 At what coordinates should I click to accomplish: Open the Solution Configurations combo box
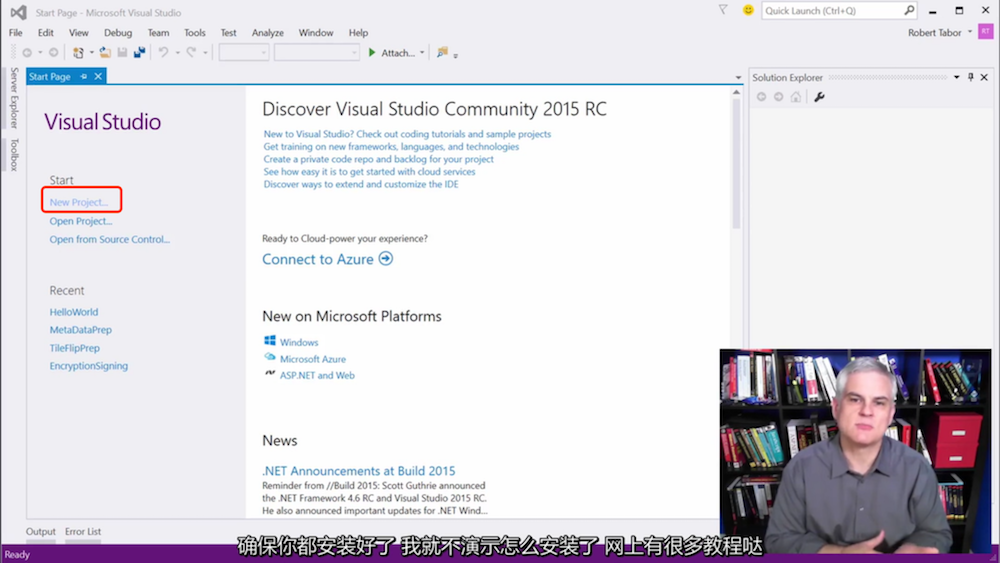244,53
